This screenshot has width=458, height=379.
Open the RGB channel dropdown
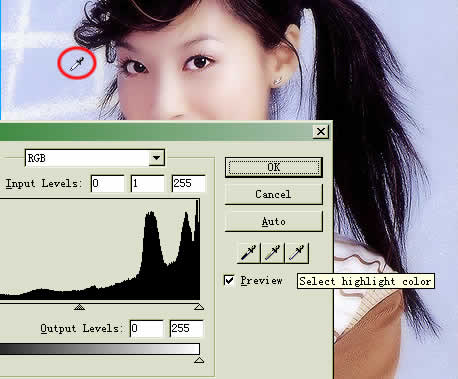pos(156,158)
